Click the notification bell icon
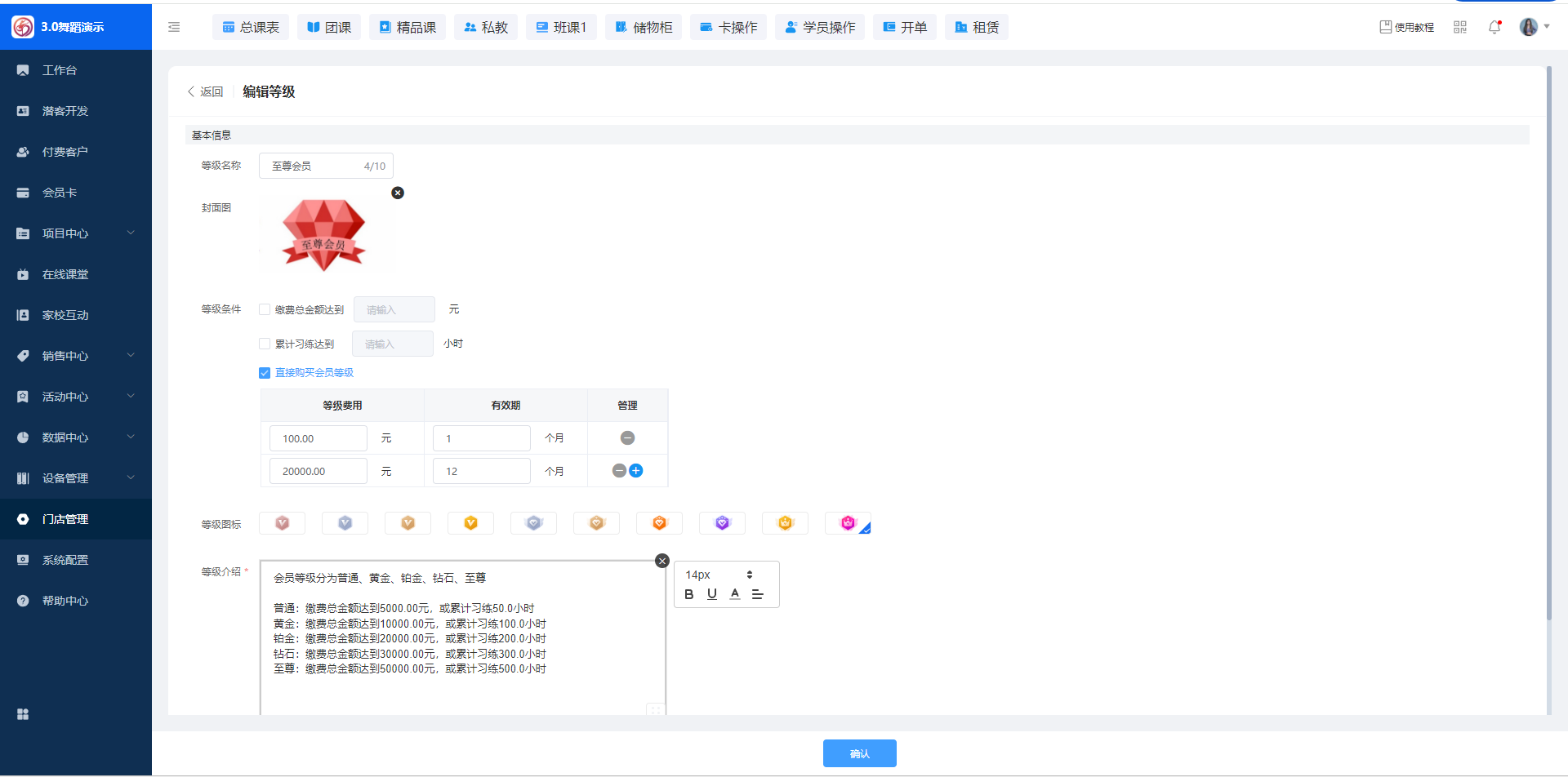The height and width of the screenshot is (777, 1568). point(1494,27)
